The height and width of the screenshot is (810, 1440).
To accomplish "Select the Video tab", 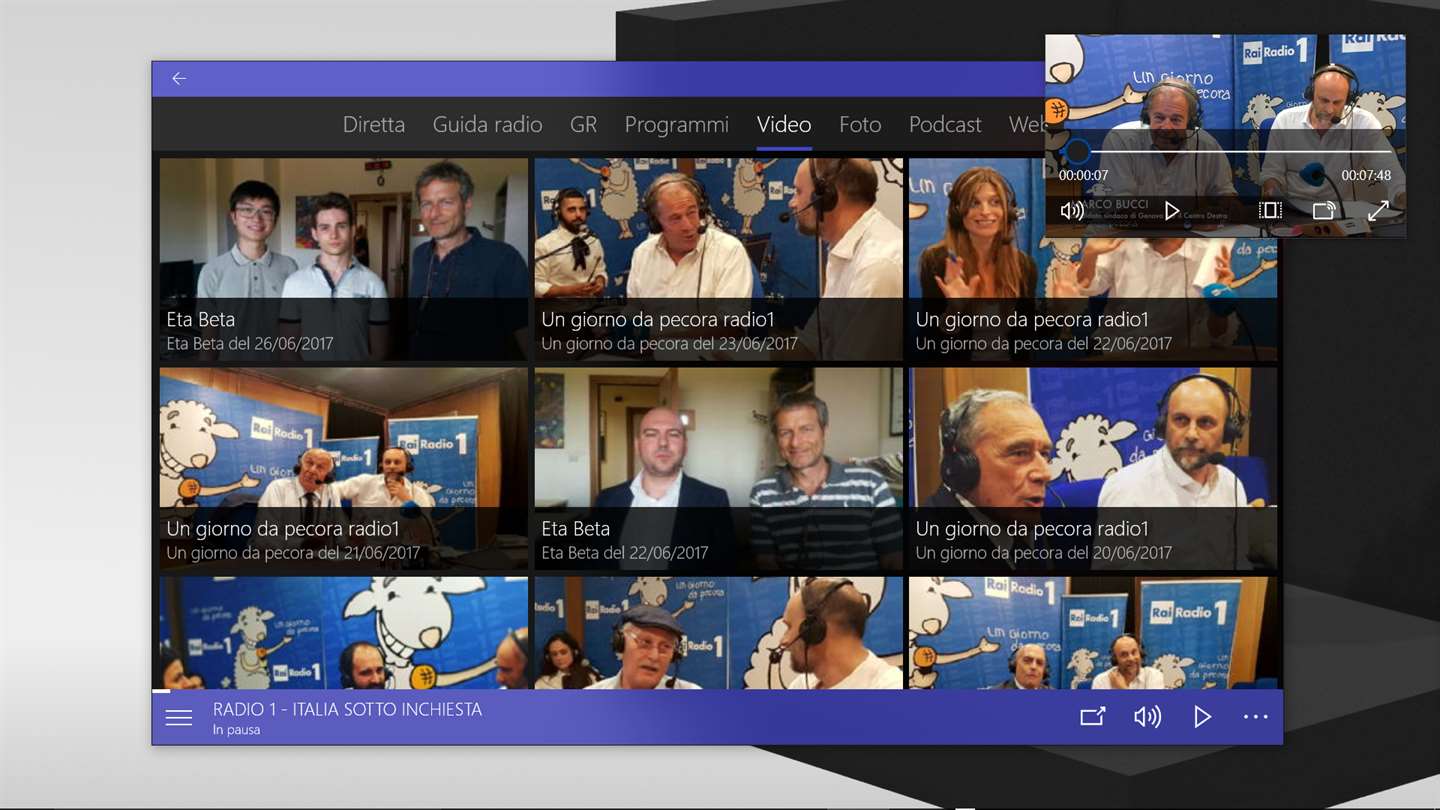I will pos(784,124).
